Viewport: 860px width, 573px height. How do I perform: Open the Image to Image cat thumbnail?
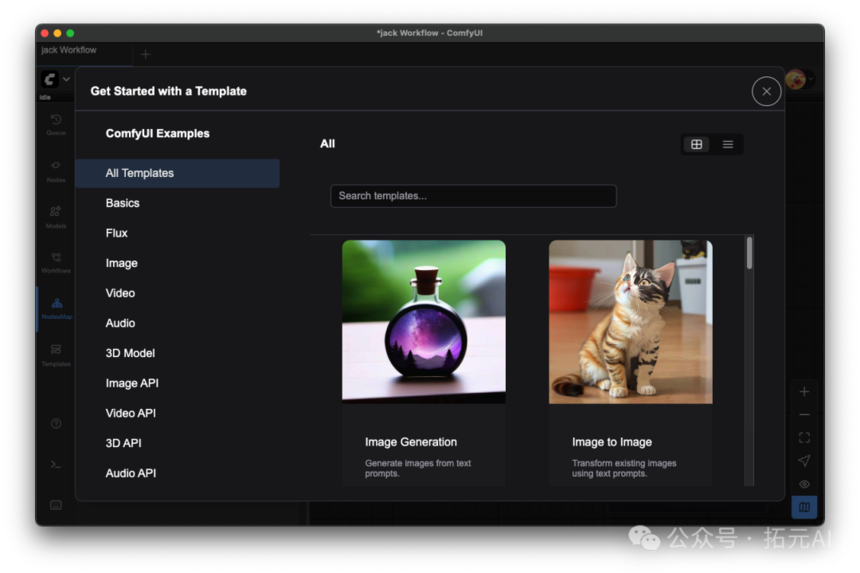point(631,322)
